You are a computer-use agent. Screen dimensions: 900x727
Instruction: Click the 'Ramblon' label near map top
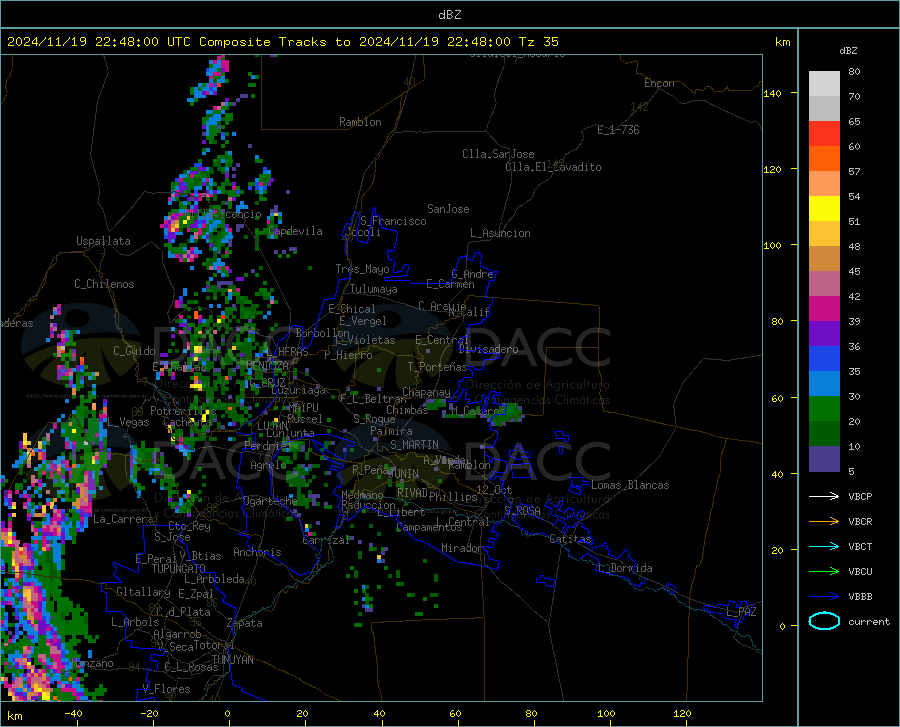coord(360,122)
